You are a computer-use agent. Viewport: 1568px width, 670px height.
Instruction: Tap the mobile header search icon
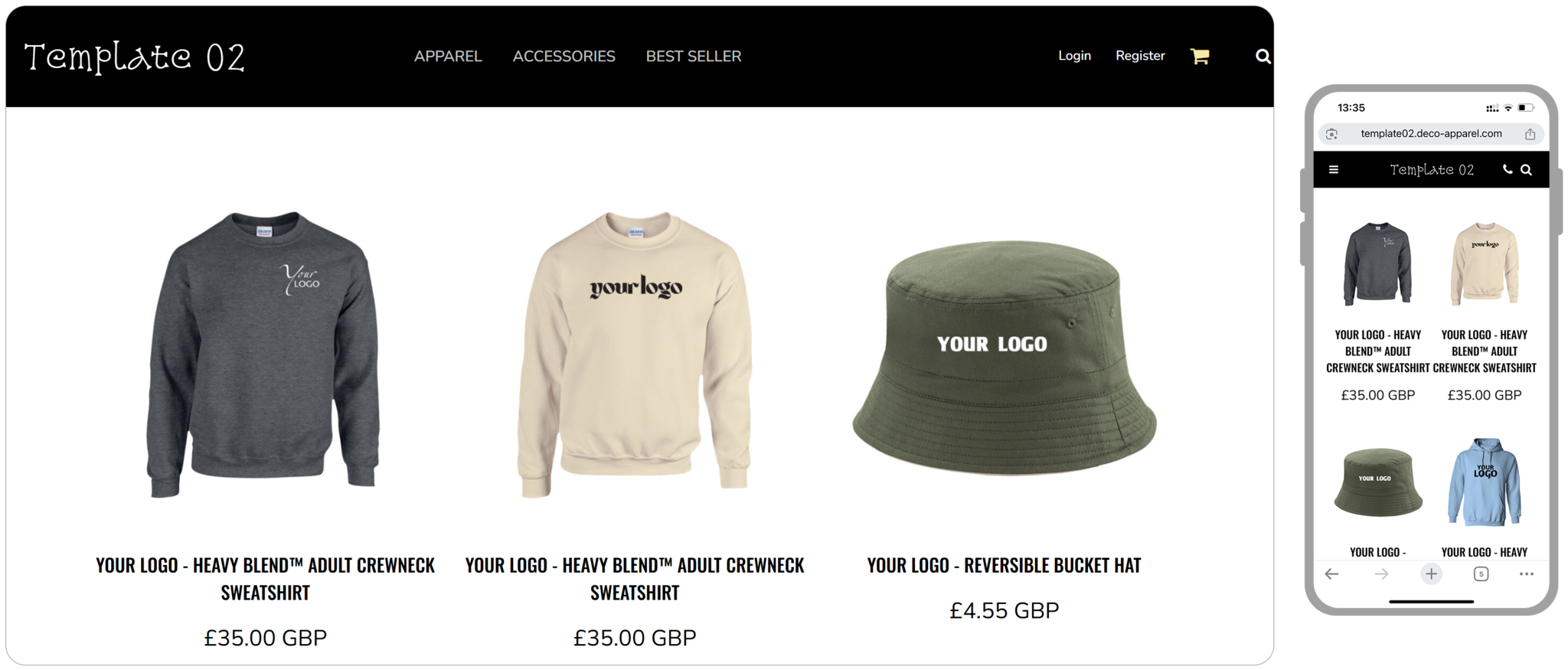tap(1526, 170)
